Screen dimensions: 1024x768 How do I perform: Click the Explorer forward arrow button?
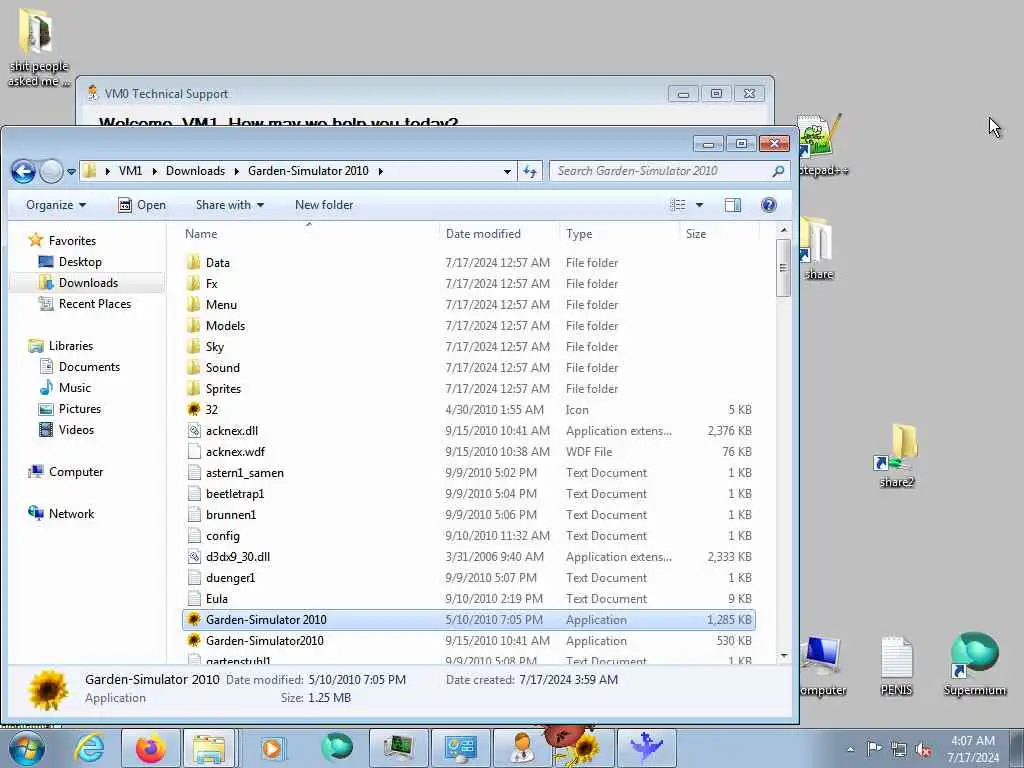tap(51, 172)
